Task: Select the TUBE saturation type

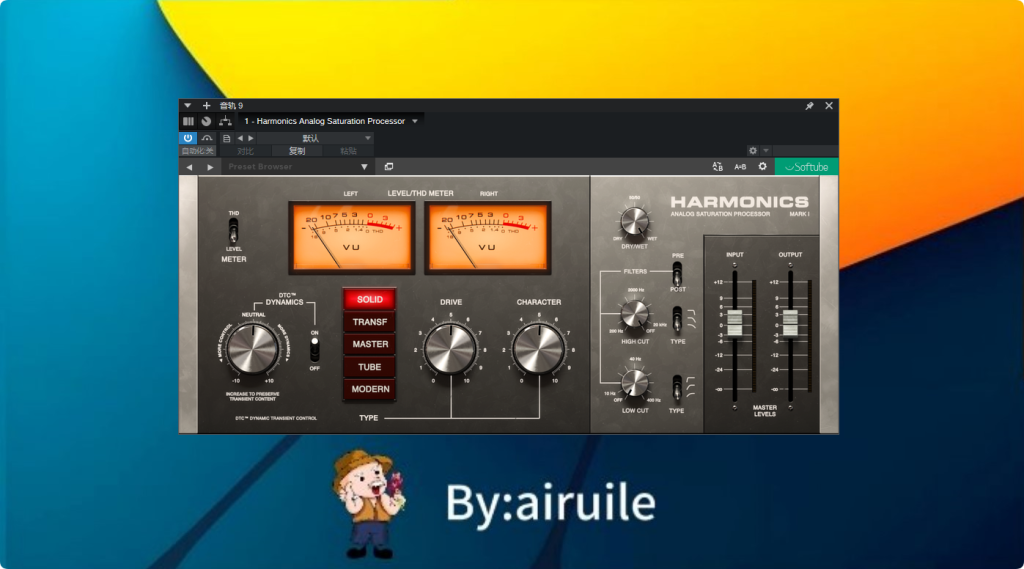Action: coord(370,367)
